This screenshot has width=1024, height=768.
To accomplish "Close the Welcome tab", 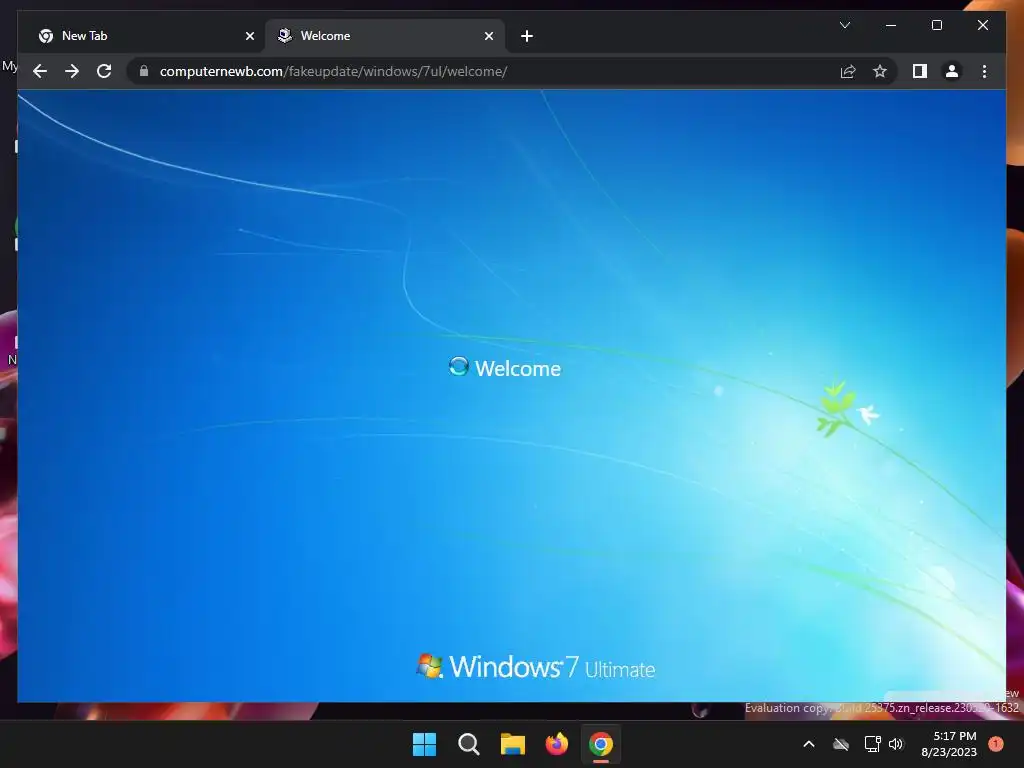I will click(x=488, y=37).
